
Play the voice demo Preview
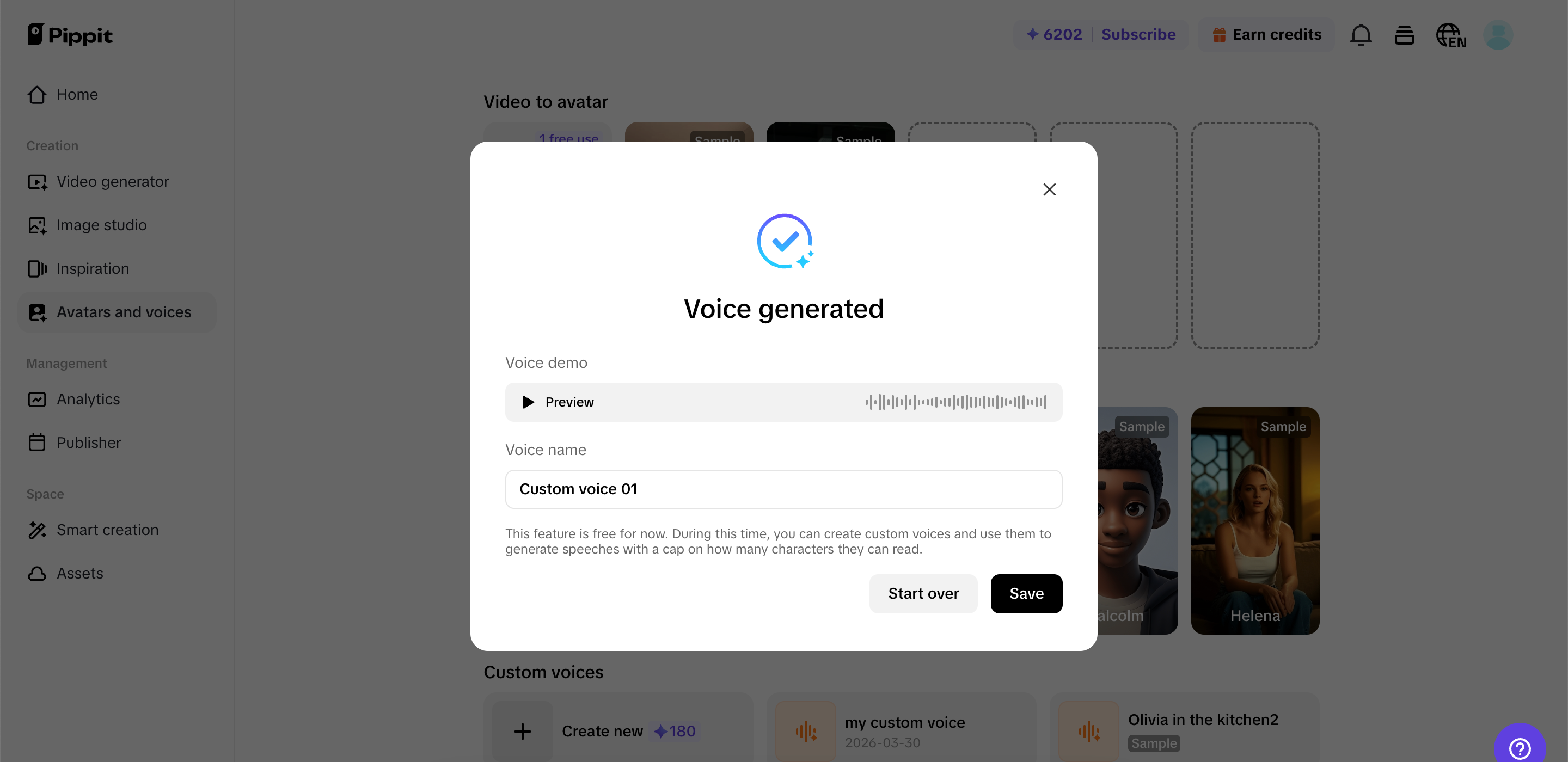click(x=558, y=402)
